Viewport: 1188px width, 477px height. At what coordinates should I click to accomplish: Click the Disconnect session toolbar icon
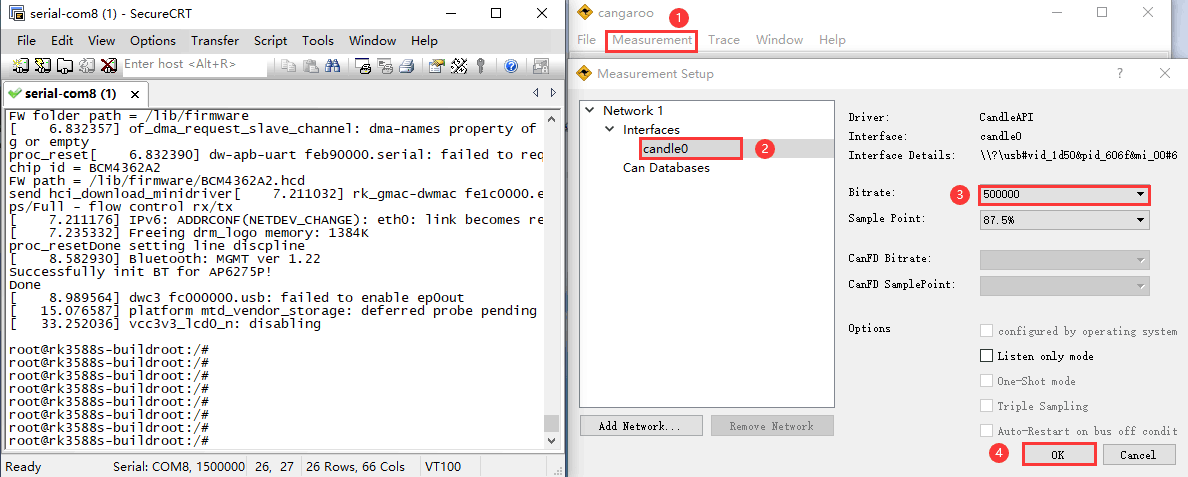coord(108,66)
